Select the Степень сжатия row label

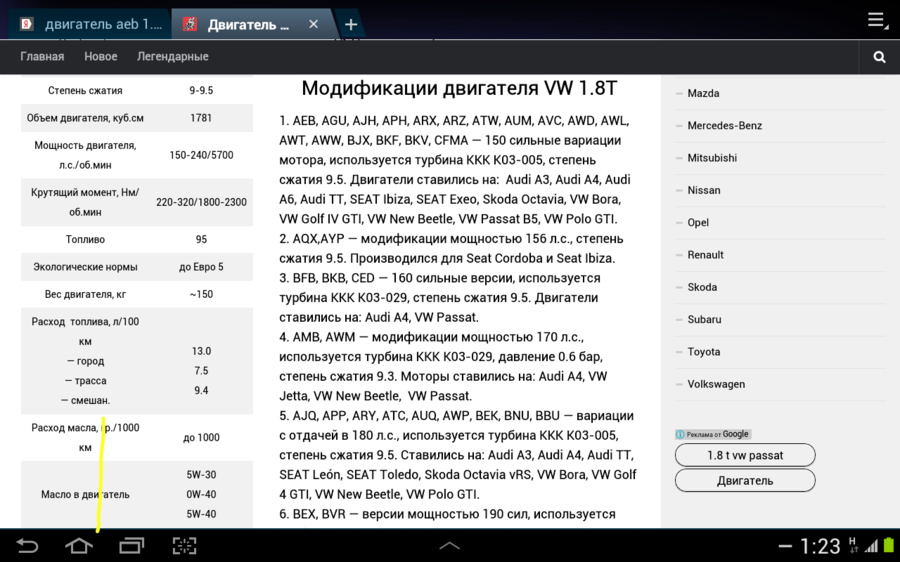tap(85, 90)
